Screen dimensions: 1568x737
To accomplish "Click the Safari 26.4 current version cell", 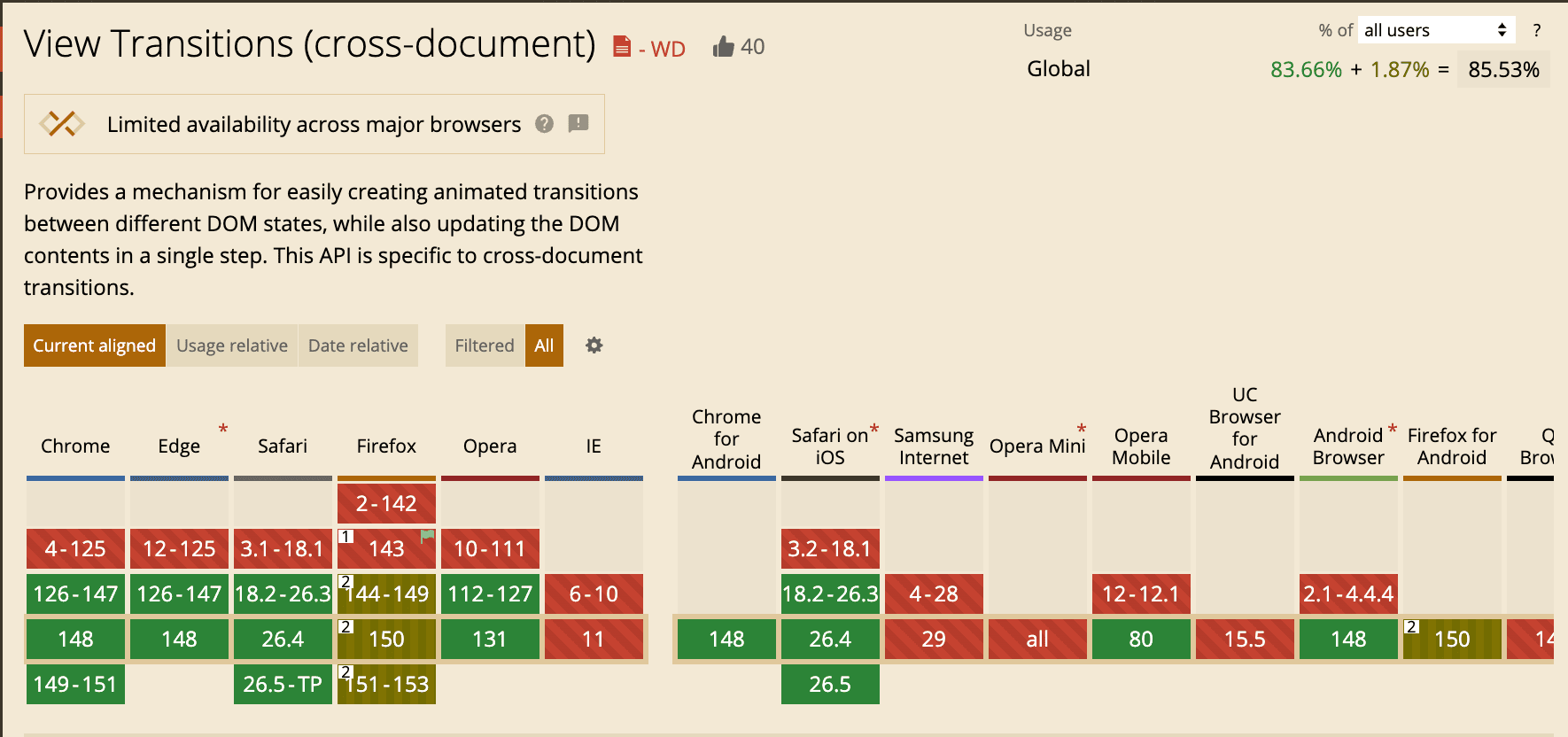I will (x=283, y=640).
